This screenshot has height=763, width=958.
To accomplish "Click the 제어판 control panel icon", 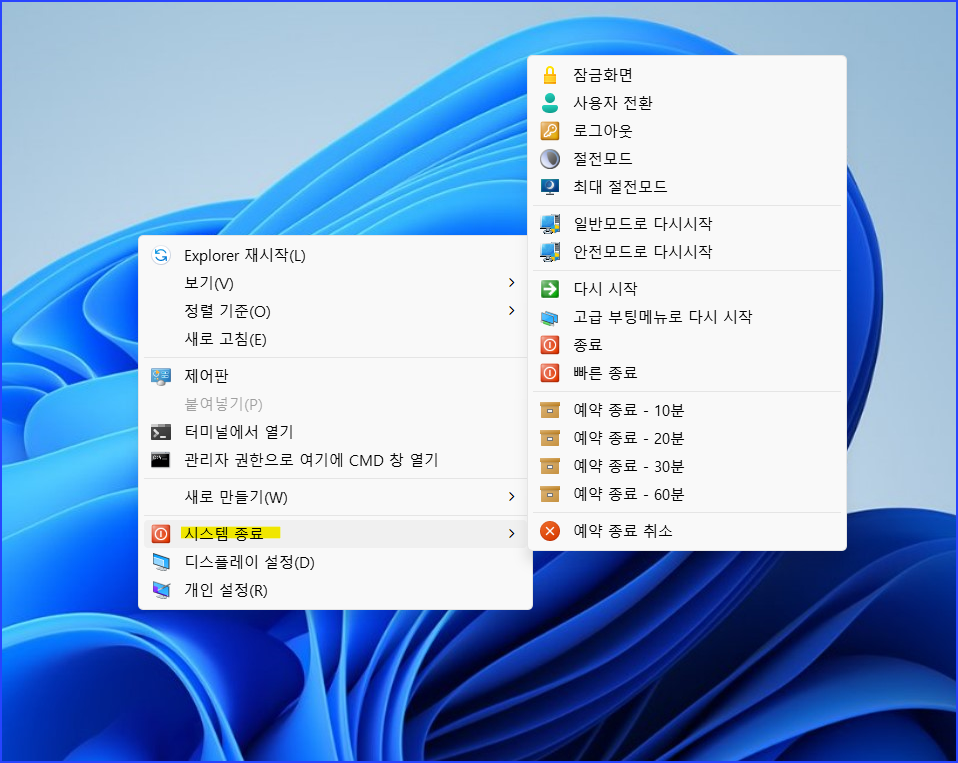I will pyautogui.click(x=161, y=376).
